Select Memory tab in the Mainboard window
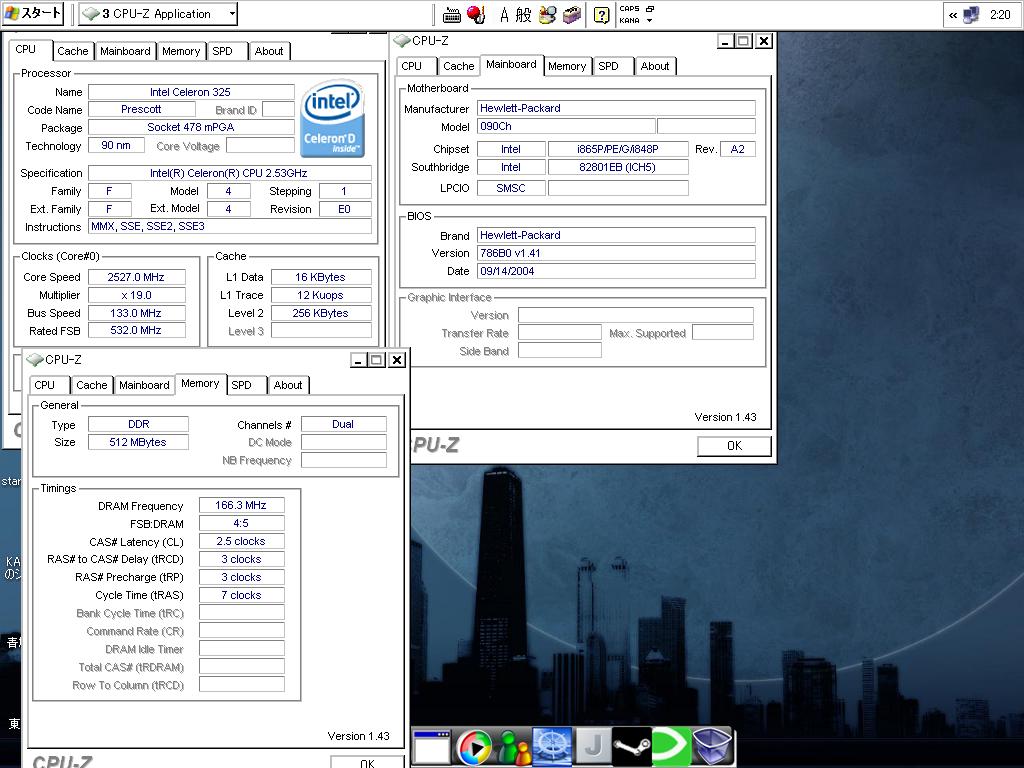The width and height of the screenshot is (1024, 768). (567, 66)
